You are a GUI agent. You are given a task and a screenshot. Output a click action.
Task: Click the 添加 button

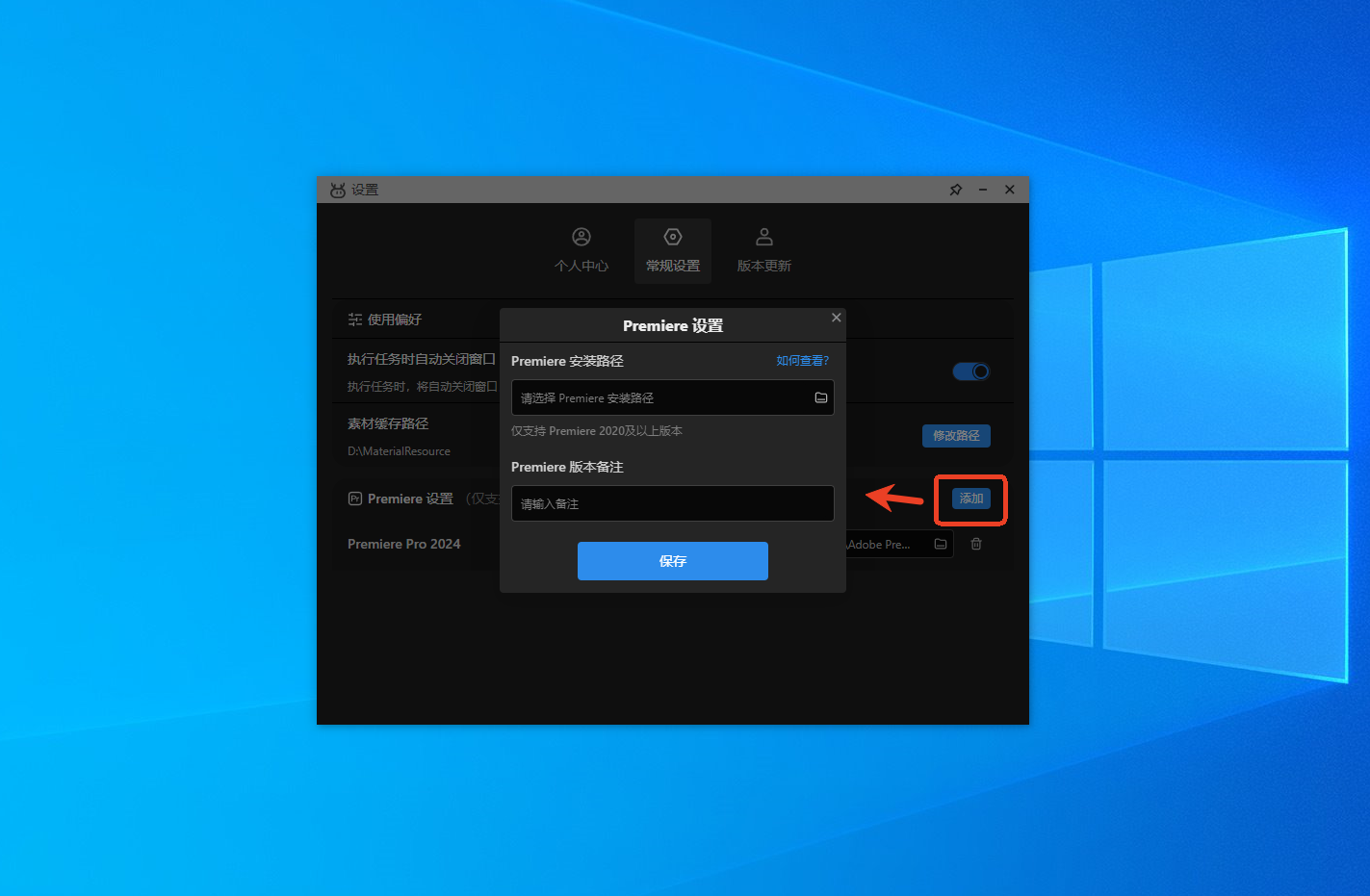click(970, 499)
